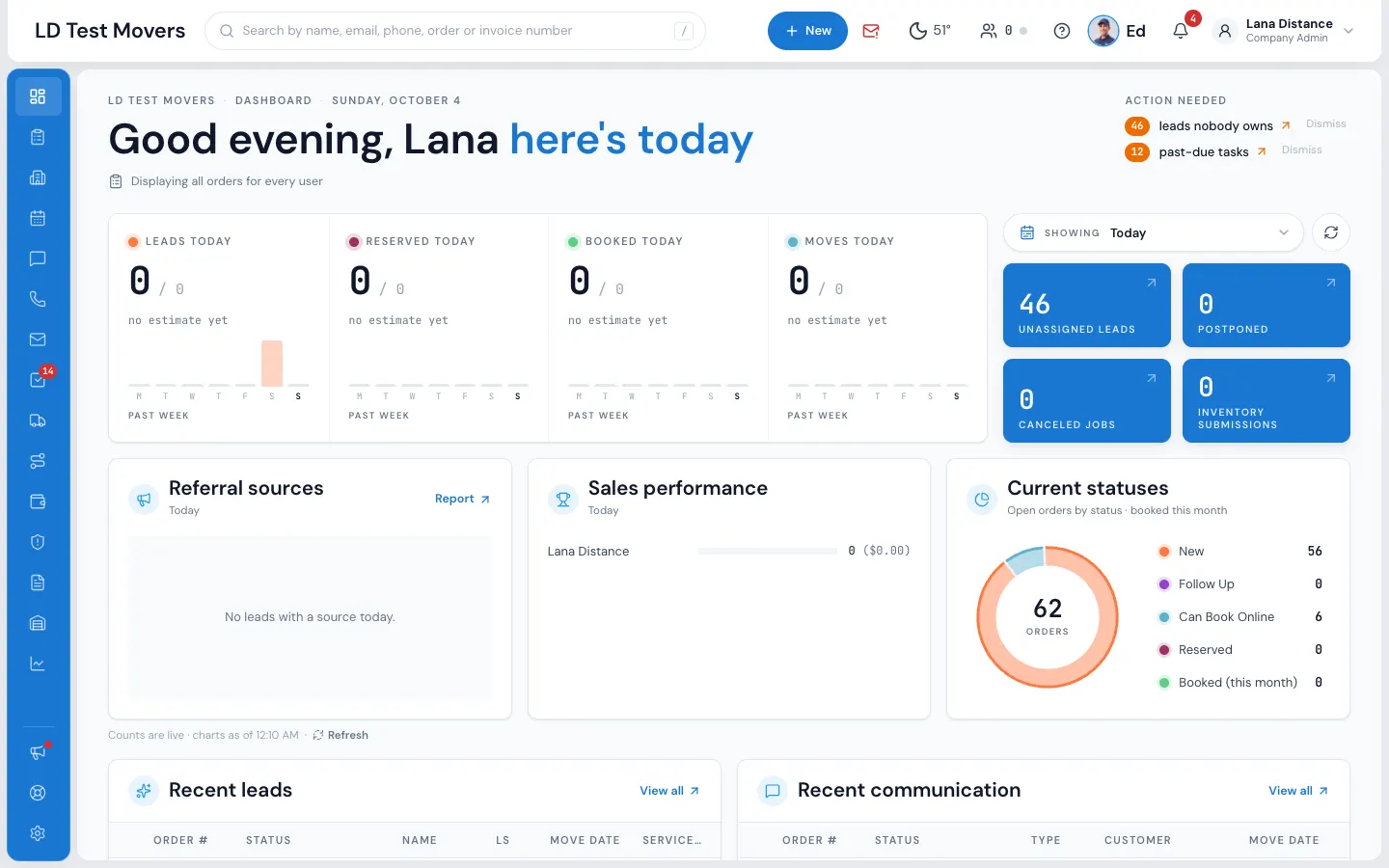Screen dimensions: 1389x868
Task: Dismiss the leads nobody owns alert
Action: pyautogui.click(x=1325, y=123)
